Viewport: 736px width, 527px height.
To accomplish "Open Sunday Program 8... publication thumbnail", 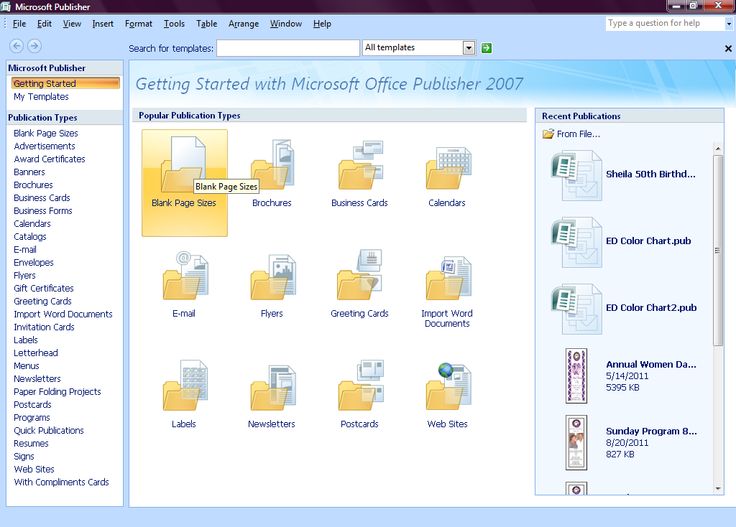I will pos(576,443).
